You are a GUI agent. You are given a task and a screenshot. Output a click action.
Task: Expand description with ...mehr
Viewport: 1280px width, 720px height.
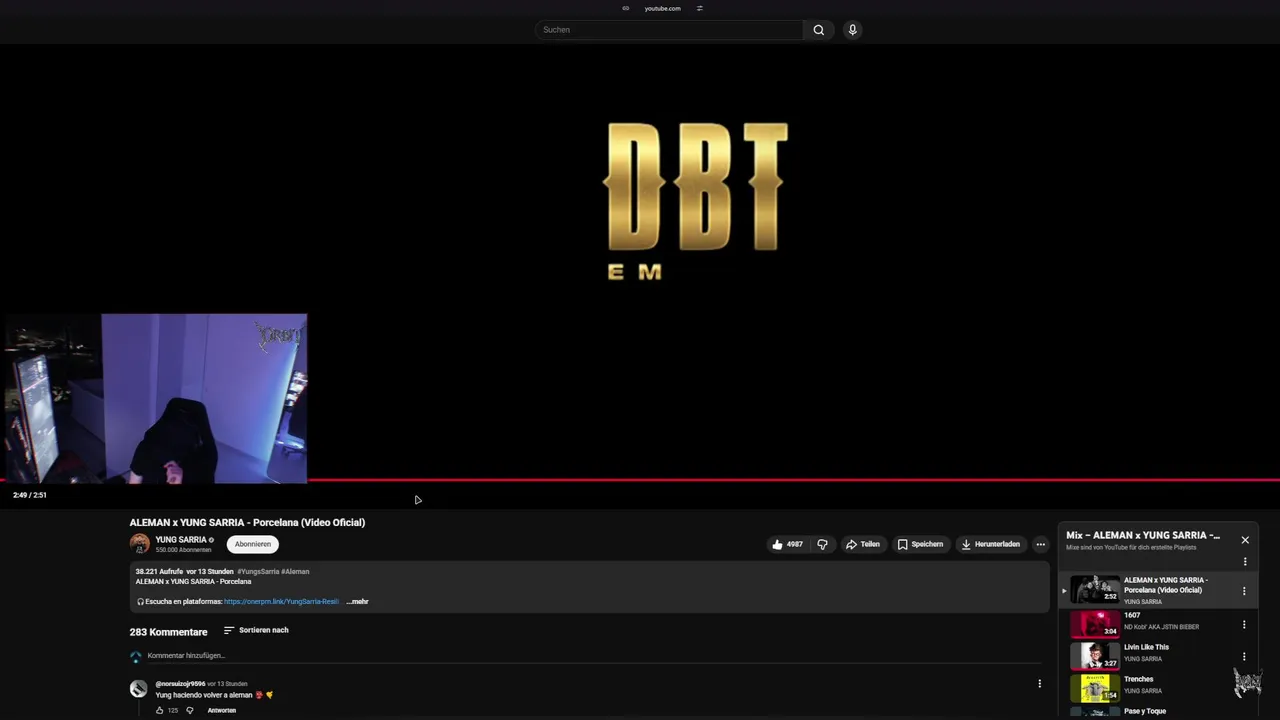[x=357, y=602]
